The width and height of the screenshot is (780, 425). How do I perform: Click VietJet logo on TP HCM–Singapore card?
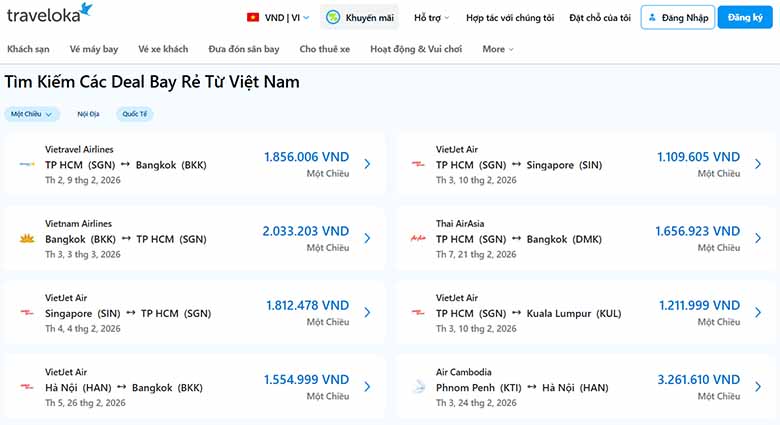click(418, 164)
